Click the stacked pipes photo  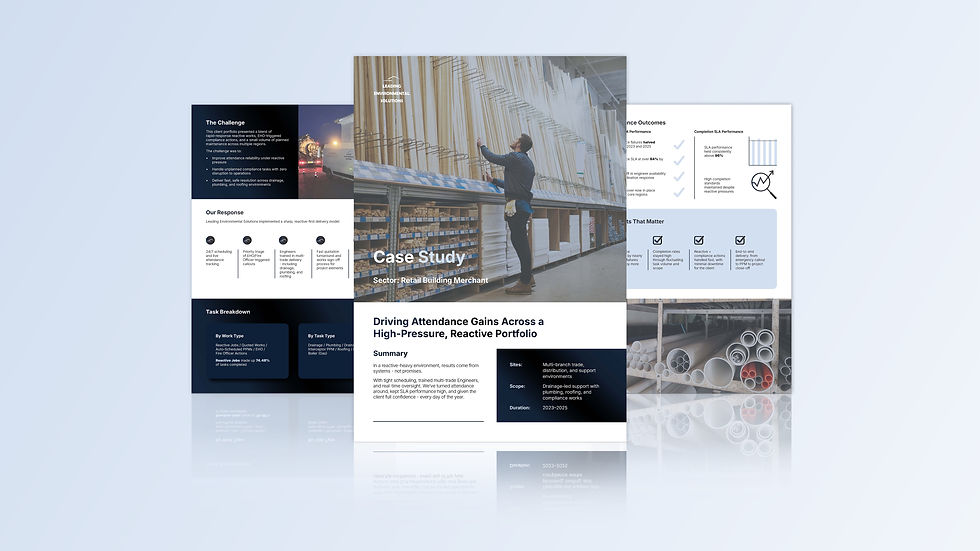(x=709, y=346)
